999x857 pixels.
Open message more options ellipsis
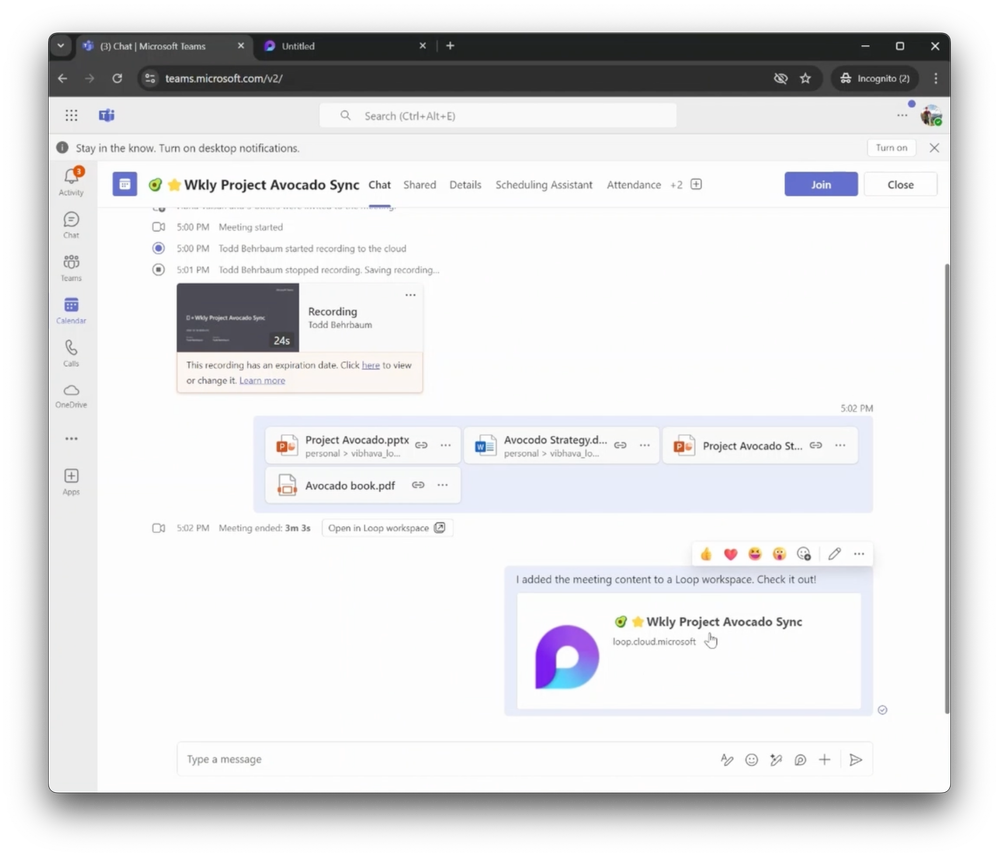(859, 554)
